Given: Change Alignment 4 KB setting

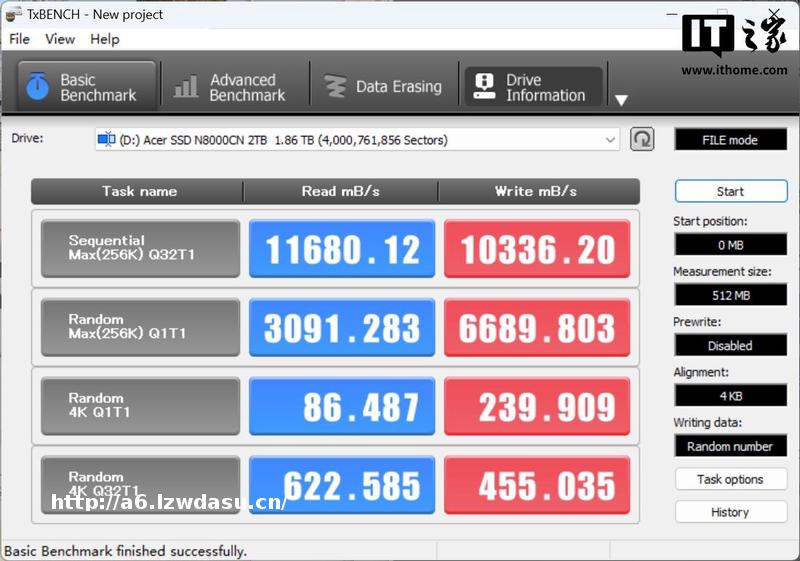Looking at the screenshot, I should [731, 396].
